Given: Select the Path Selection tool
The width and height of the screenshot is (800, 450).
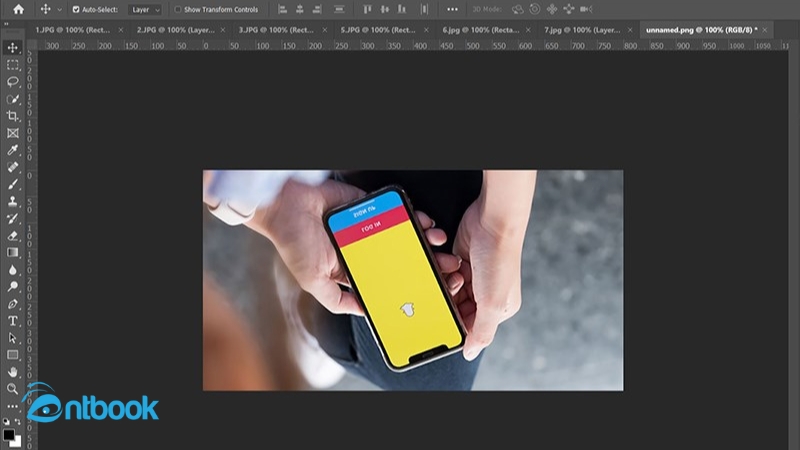Looking at the screenshot, I should coord(13,338).
